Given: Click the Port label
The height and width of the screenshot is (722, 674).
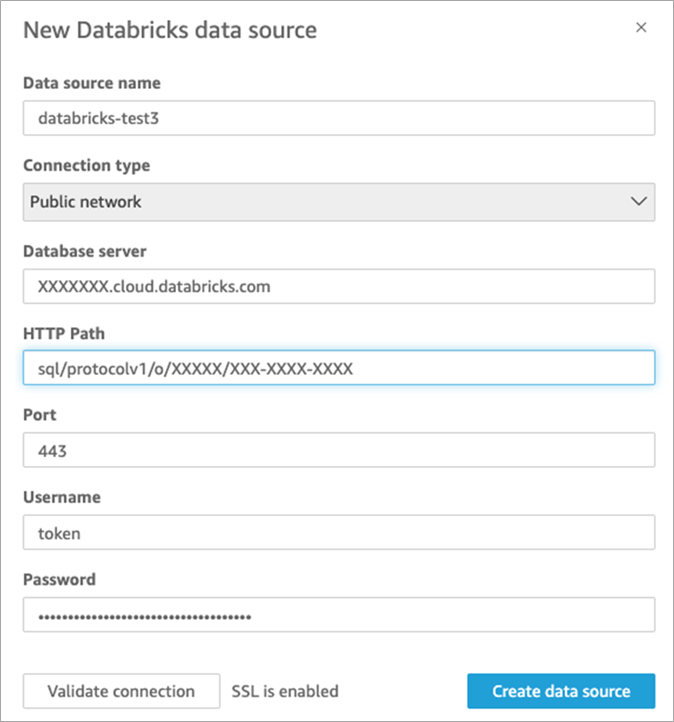Looking at the screenshot, I should point(40,415).
